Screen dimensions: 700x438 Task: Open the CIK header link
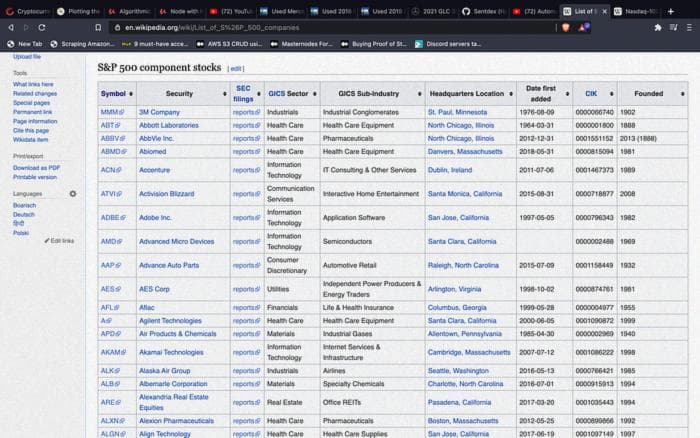click(591, 94)
